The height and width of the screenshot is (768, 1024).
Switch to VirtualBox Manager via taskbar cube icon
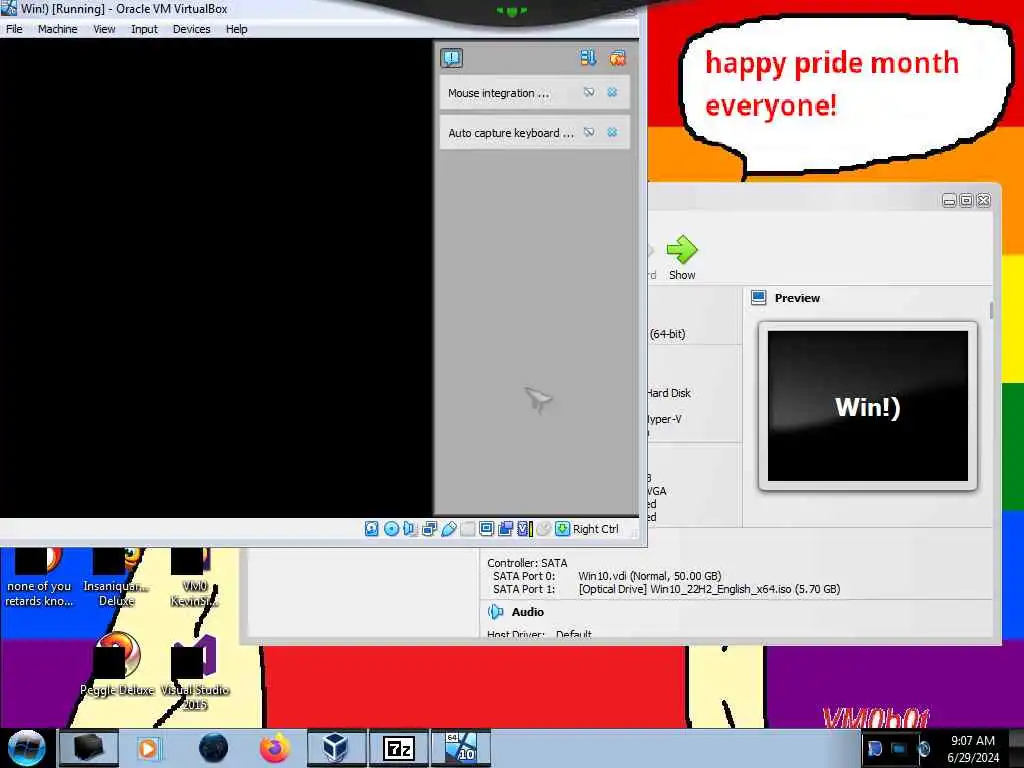336,748
